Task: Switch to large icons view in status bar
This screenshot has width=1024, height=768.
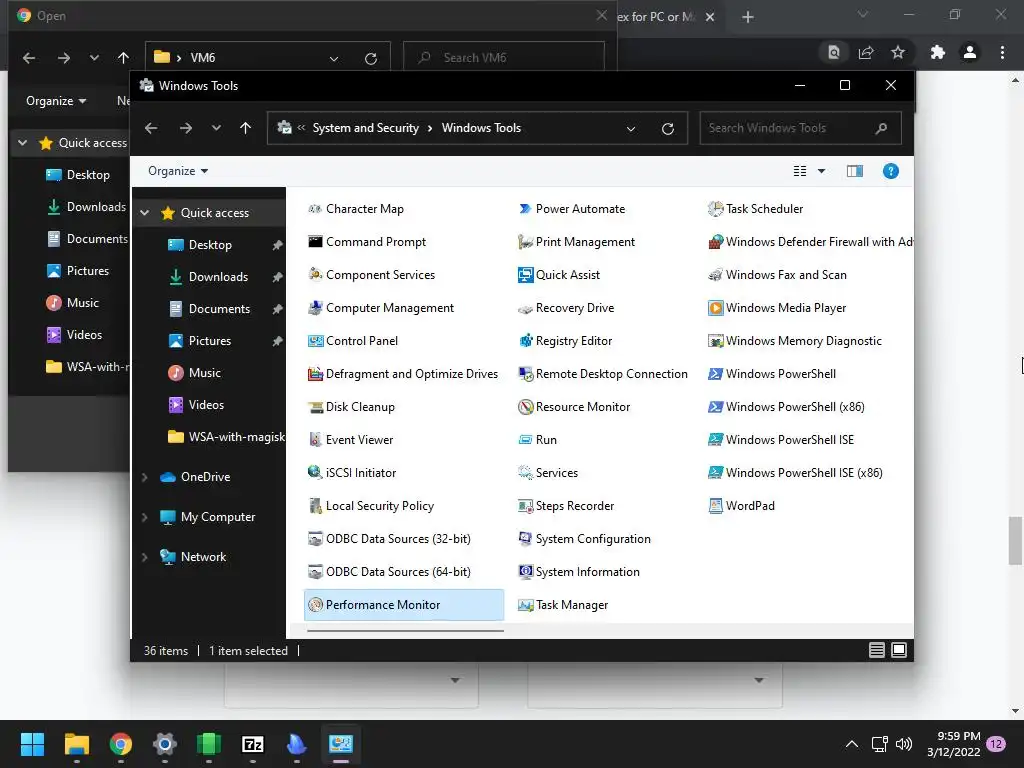Action: (899, 650)
